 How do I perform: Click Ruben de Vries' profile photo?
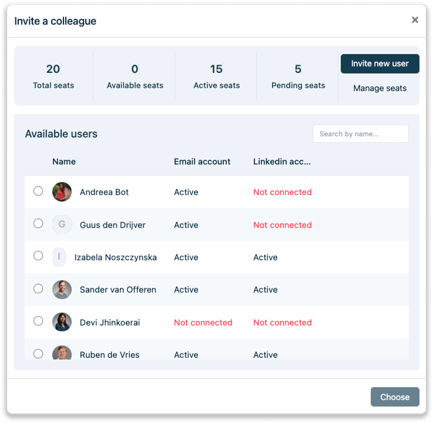pos(62,353)
